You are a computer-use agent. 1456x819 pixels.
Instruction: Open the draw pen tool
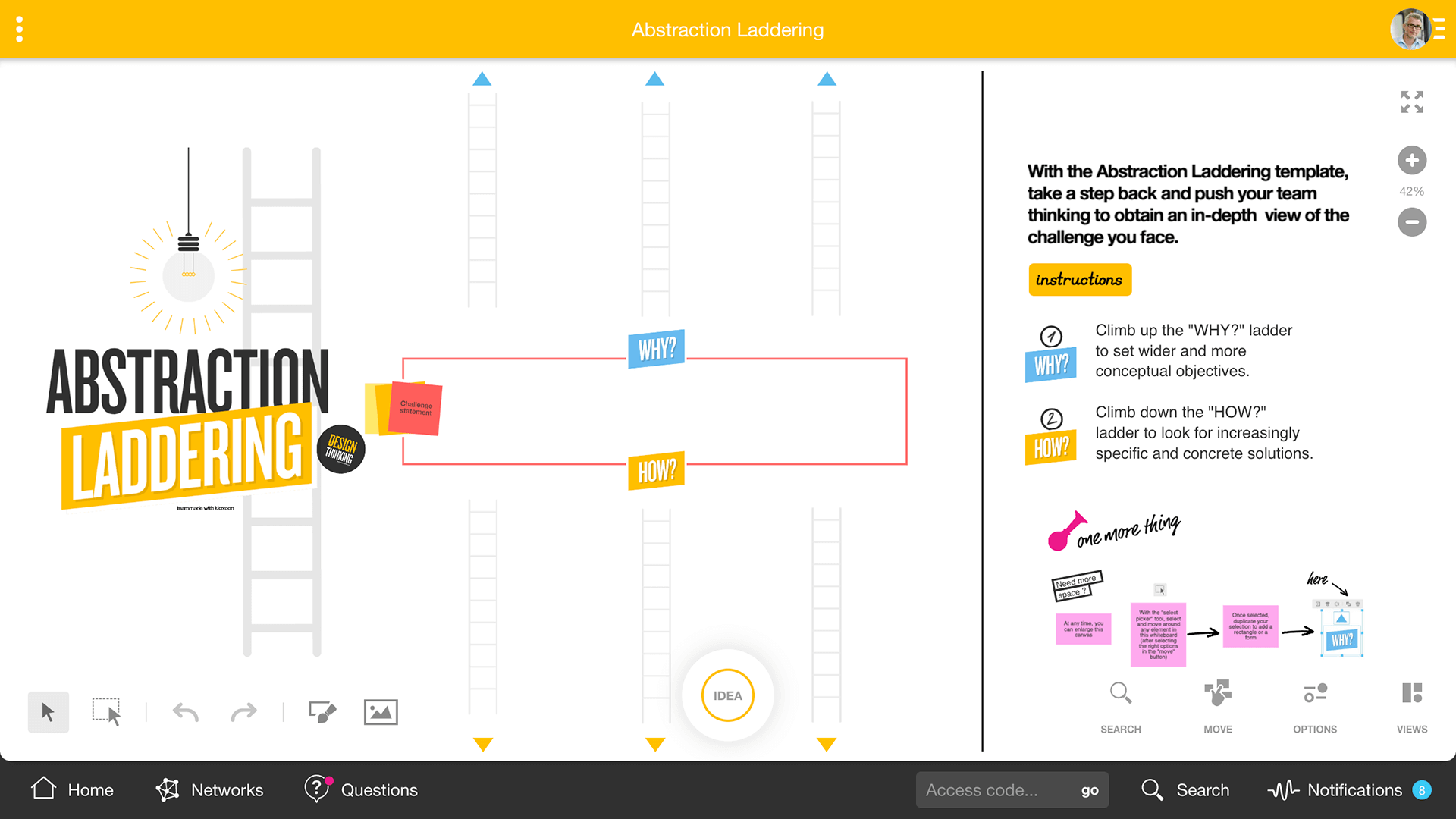coord(322,712)
